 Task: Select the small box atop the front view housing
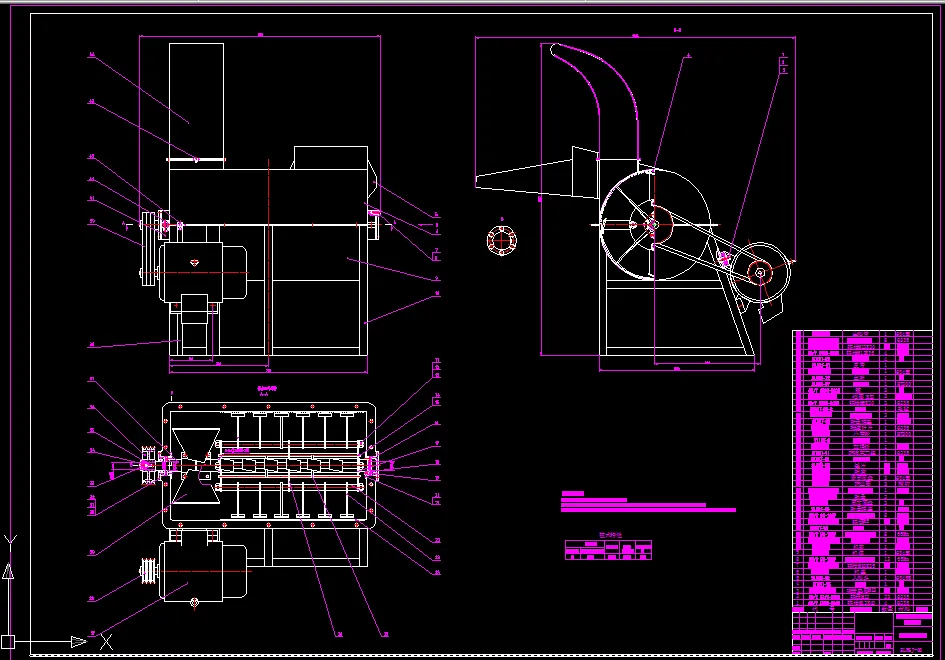[x=331, y=157]
